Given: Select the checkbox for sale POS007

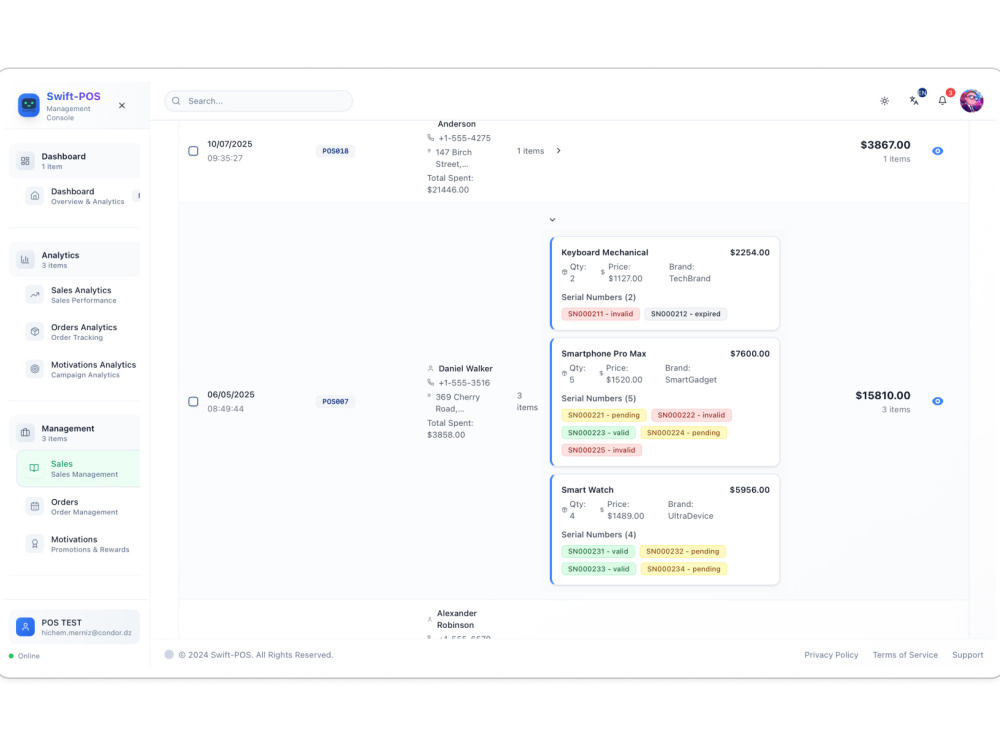Looking at the screenshot, I should pyautogui.click(x=193, y=401).
